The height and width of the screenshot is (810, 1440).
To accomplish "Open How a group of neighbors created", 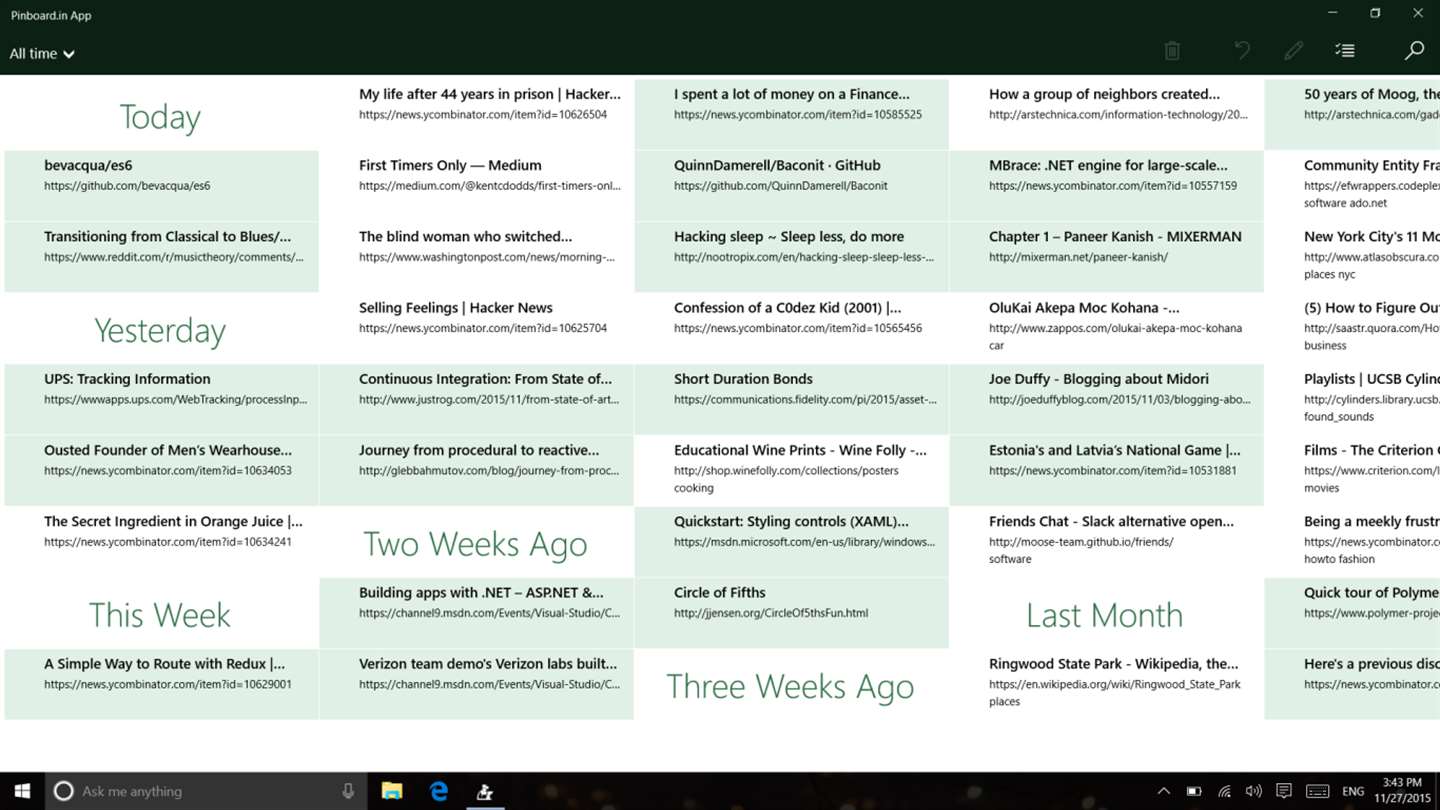I will pos(1107,115).
